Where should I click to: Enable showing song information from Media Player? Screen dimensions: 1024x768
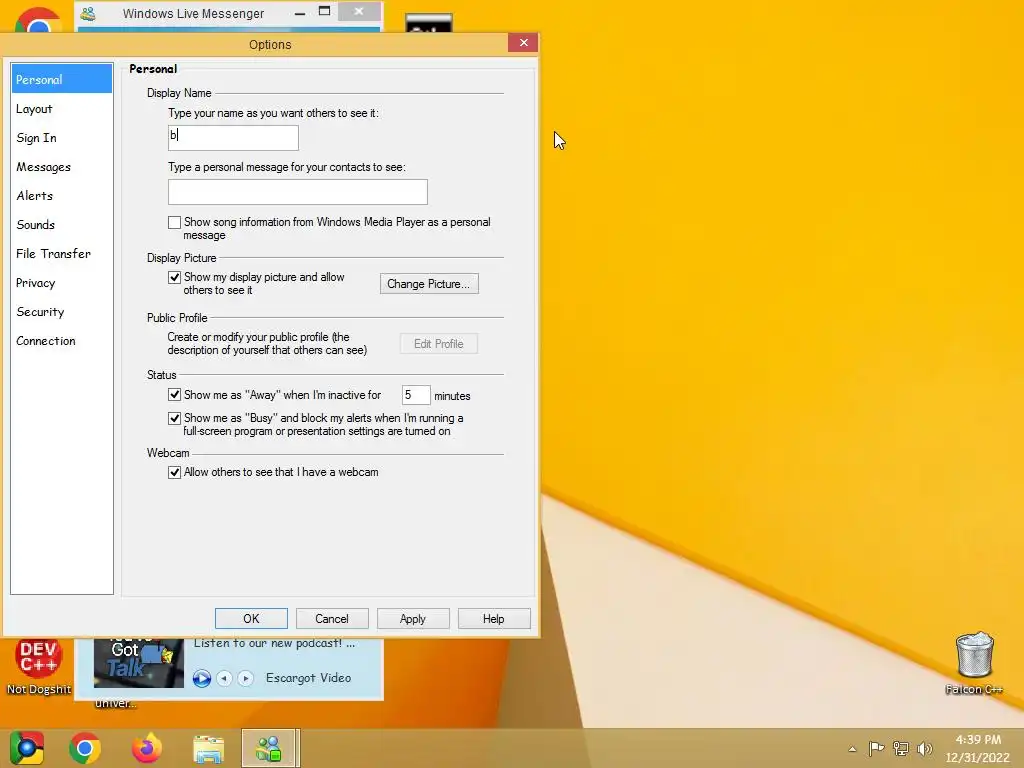(174, 223)
